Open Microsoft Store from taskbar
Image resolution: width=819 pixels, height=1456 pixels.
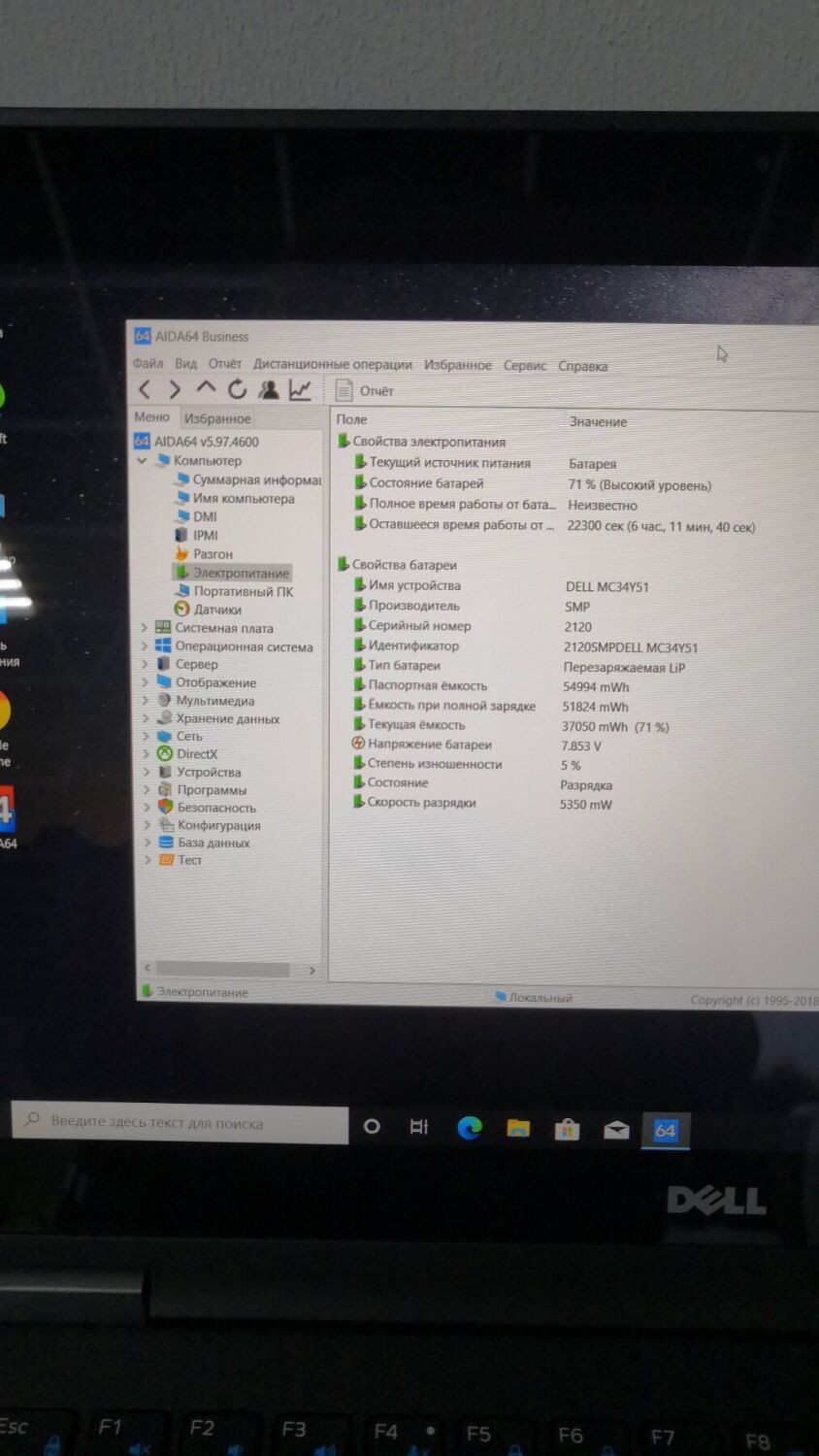coord(568,1129)
